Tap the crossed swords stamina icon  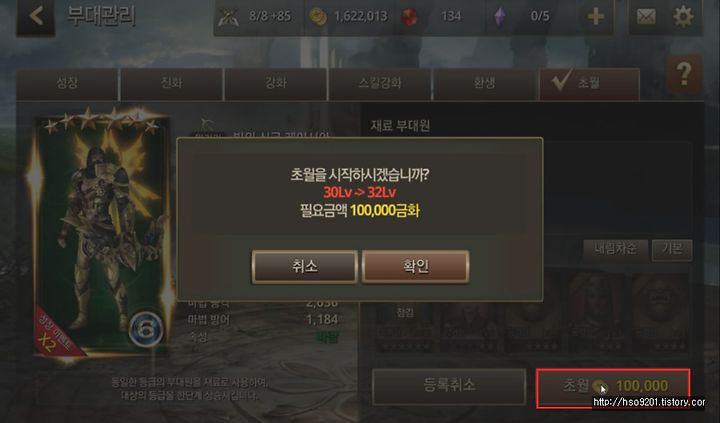[227, 17]
